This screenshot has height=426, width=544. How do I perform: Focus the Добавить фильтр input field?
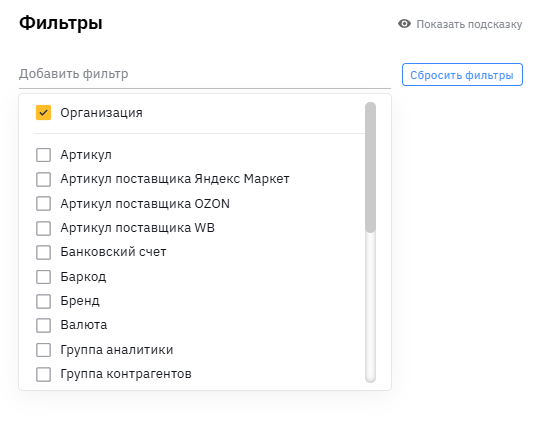(x=205, y=74)
